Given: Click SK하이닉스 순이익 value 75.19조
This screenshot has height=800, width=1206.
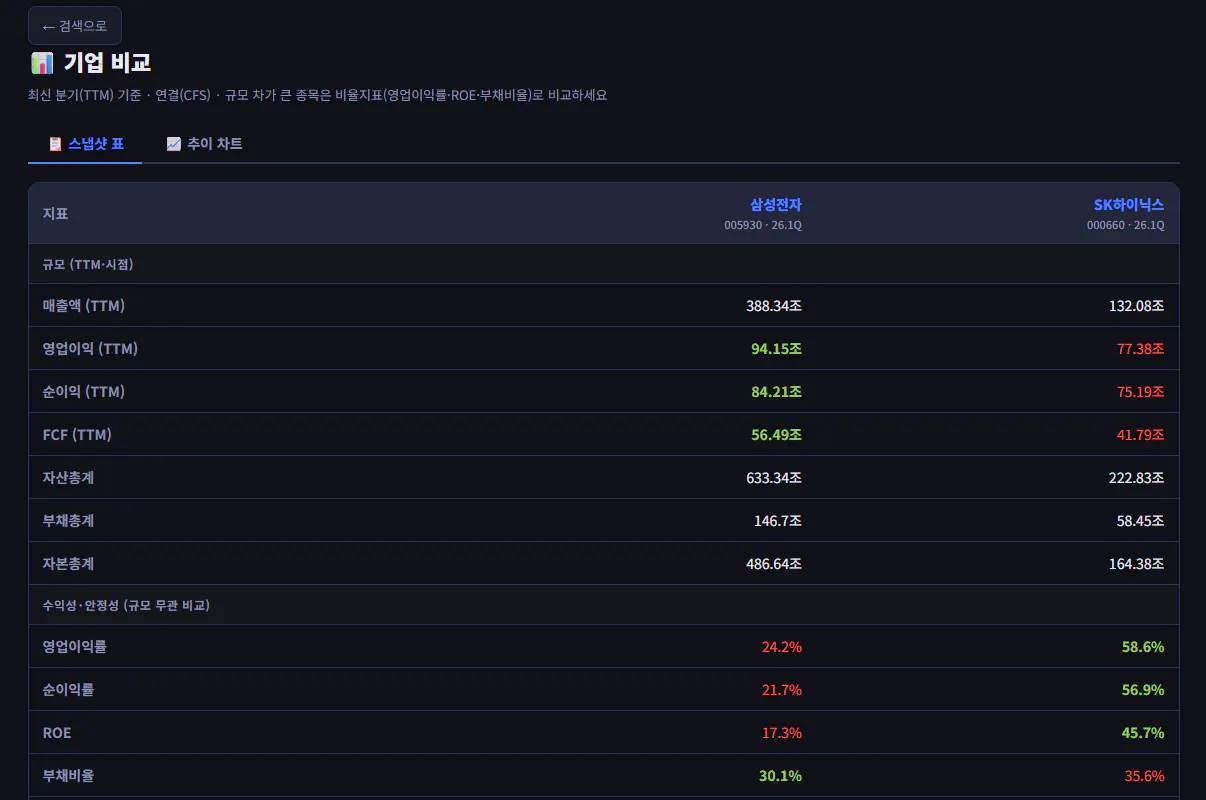Looking at the screenshot, I should click(x=1141, y=392).
